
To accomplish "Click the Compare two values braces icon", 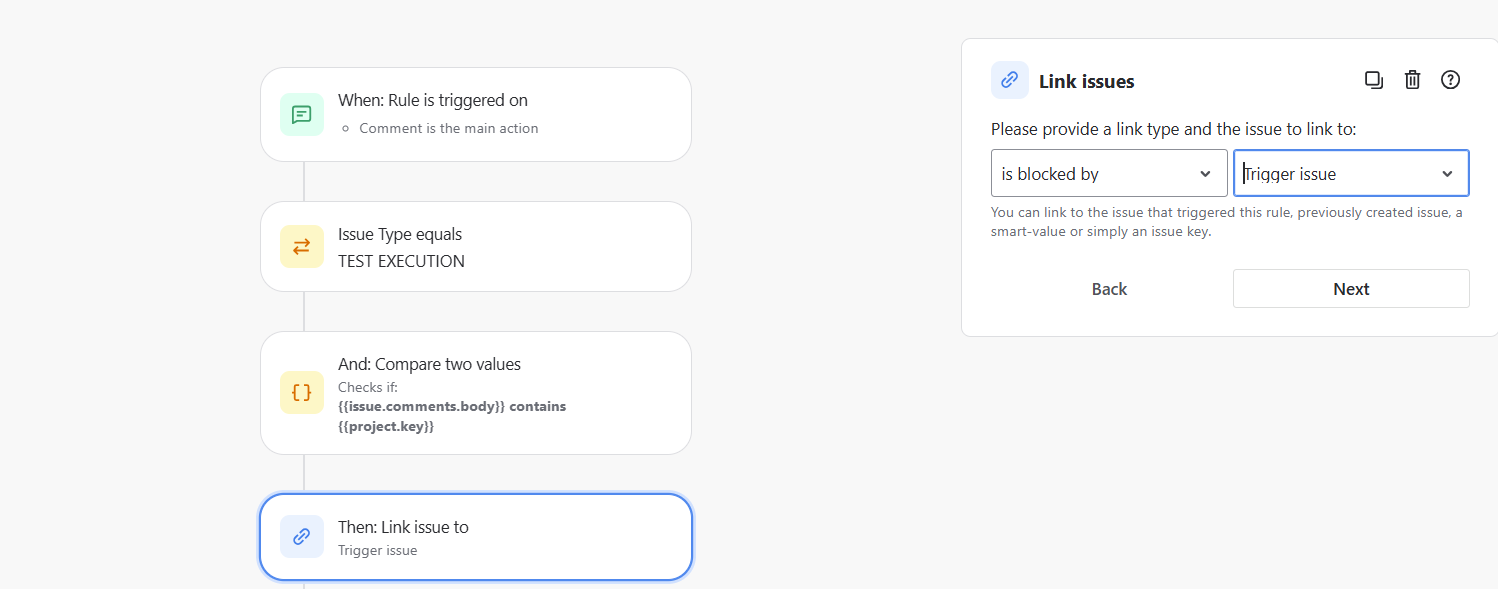I will tap(301, 392).
